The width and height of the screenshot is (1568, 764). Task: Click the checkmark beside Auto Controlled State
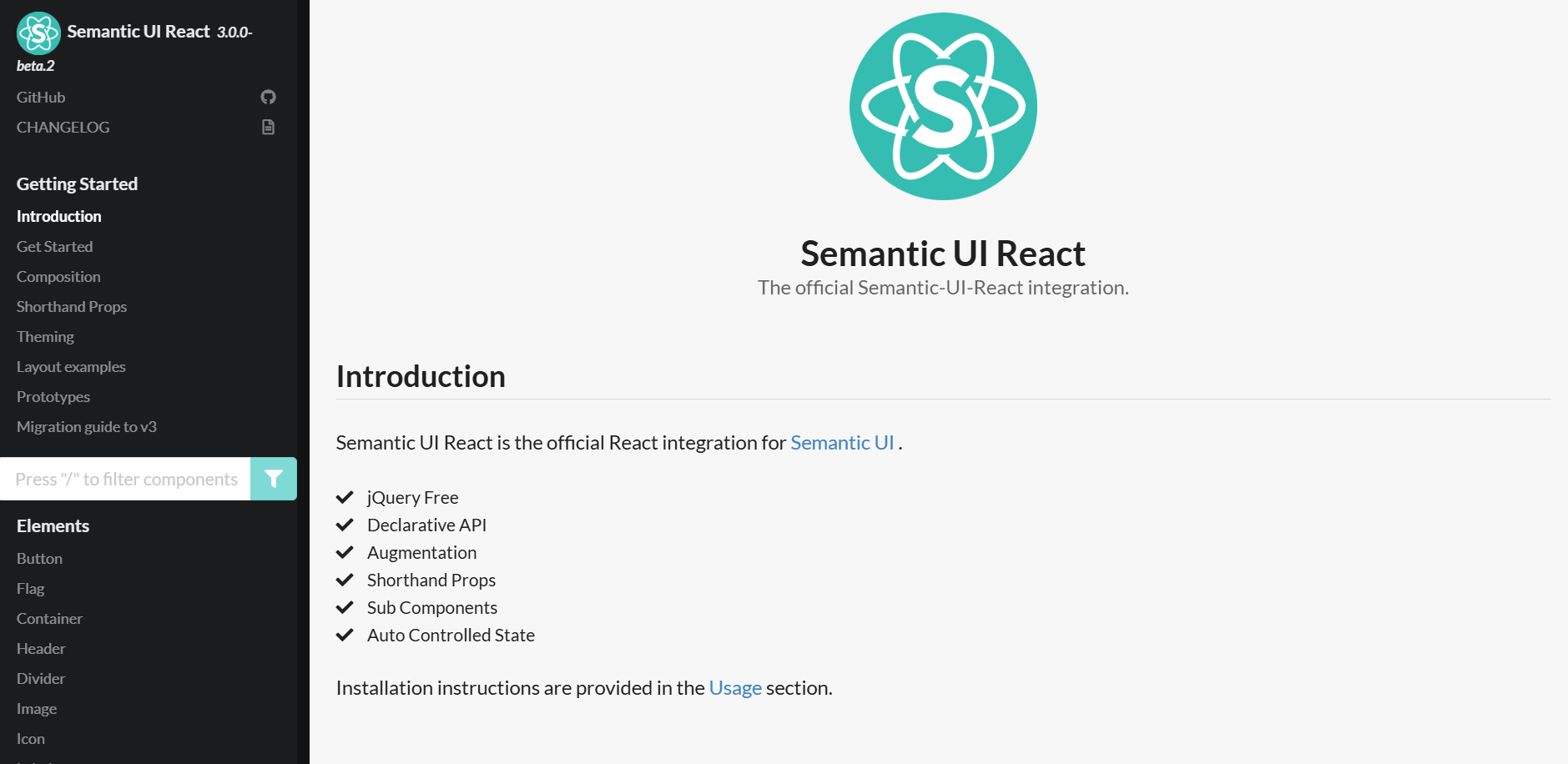coord(345,635)
